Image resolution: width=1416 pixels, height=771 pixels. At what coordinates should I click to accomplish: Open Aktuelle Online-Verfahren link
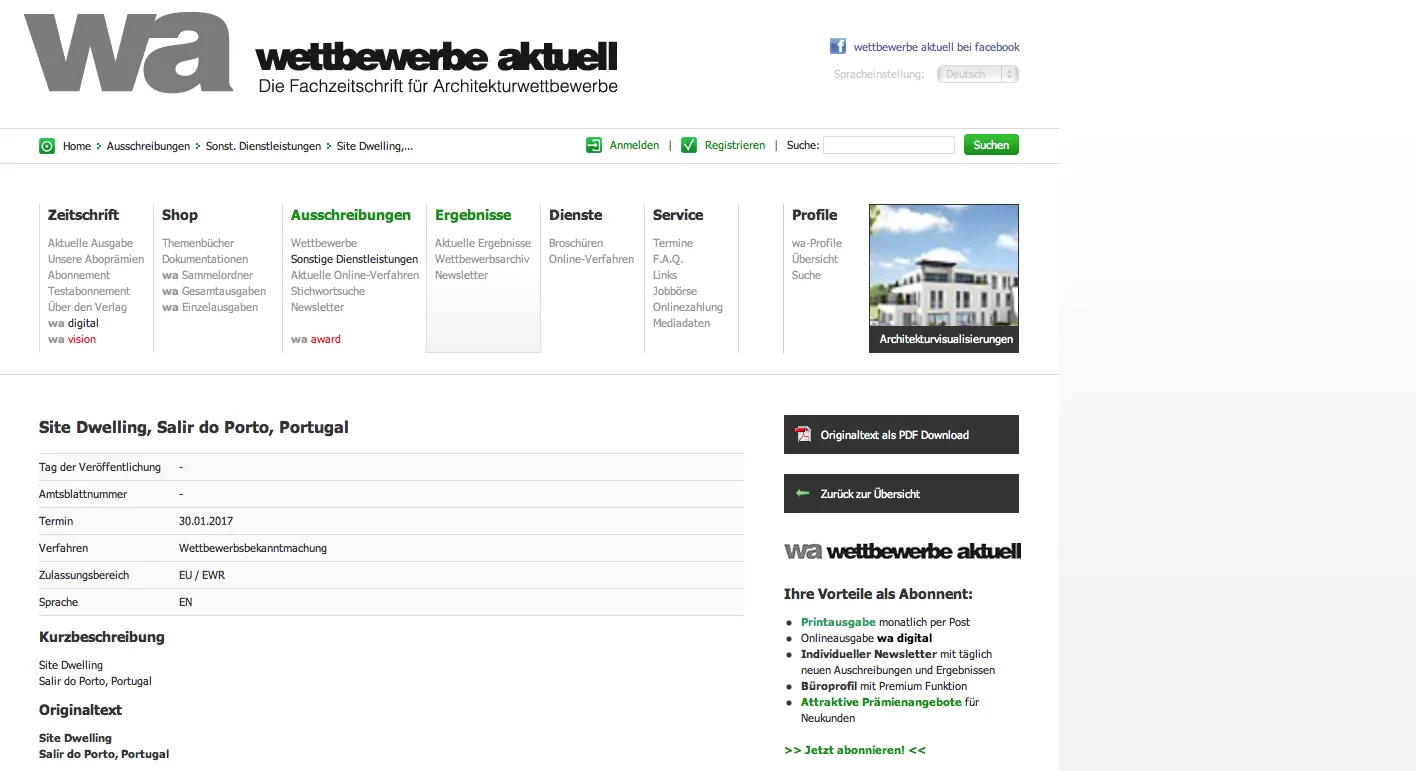coord(355,275)
